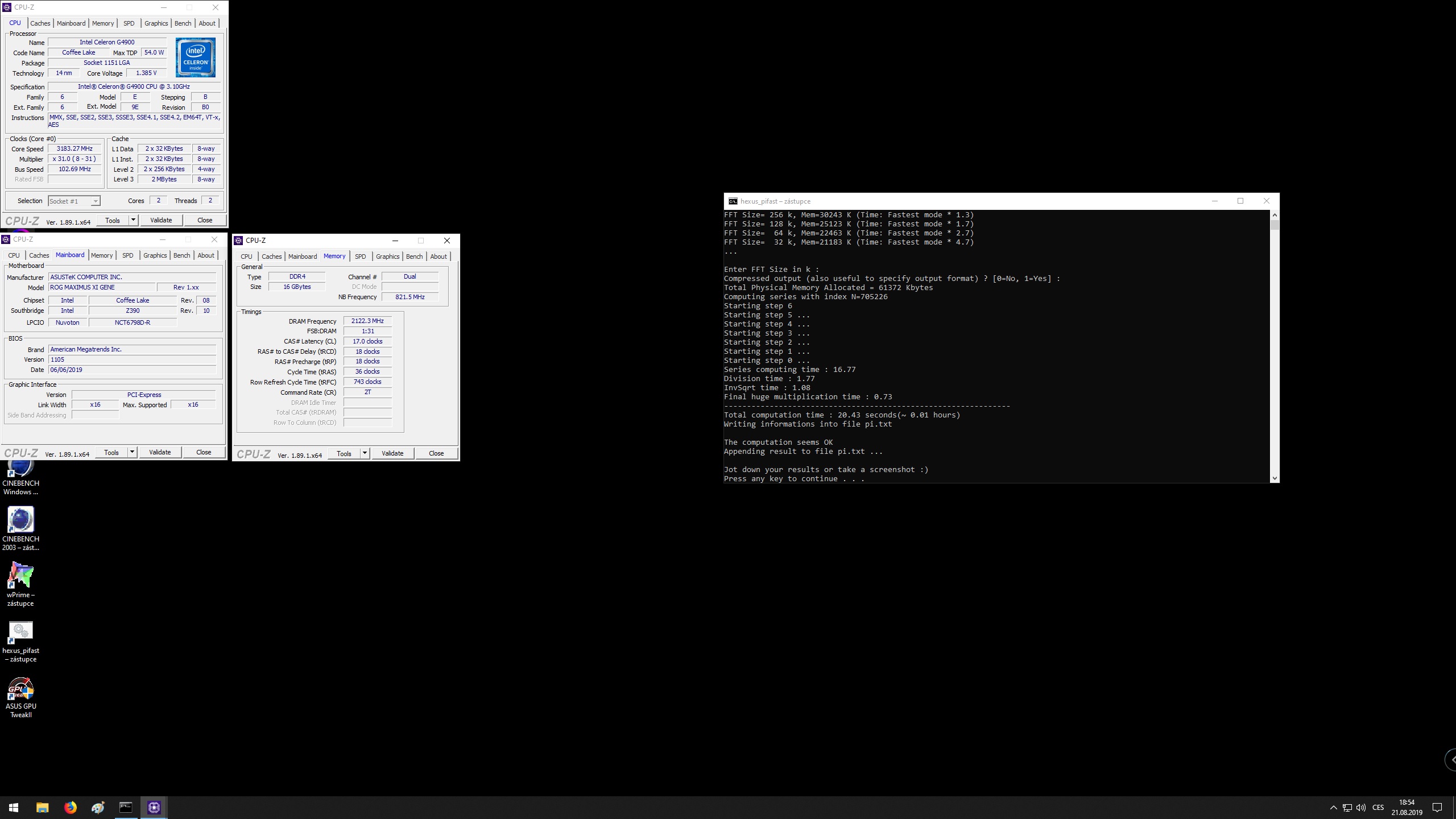This screenshot has height=819, width=1456.
Task: Open the Paint taskbar icon
Action: tap(98, 808)
